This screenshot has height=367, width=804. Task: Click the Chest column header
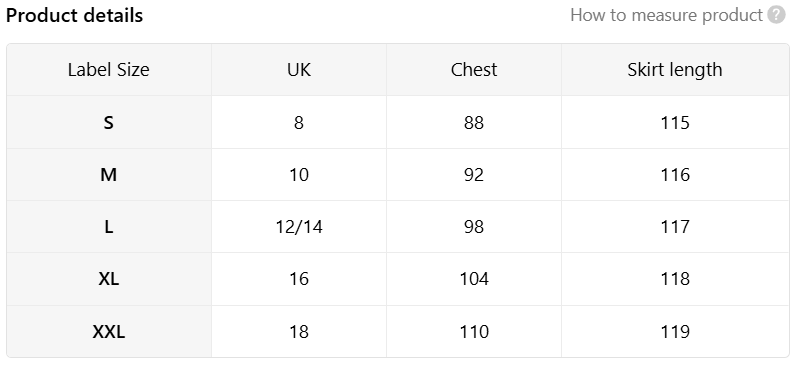[474, 70]
